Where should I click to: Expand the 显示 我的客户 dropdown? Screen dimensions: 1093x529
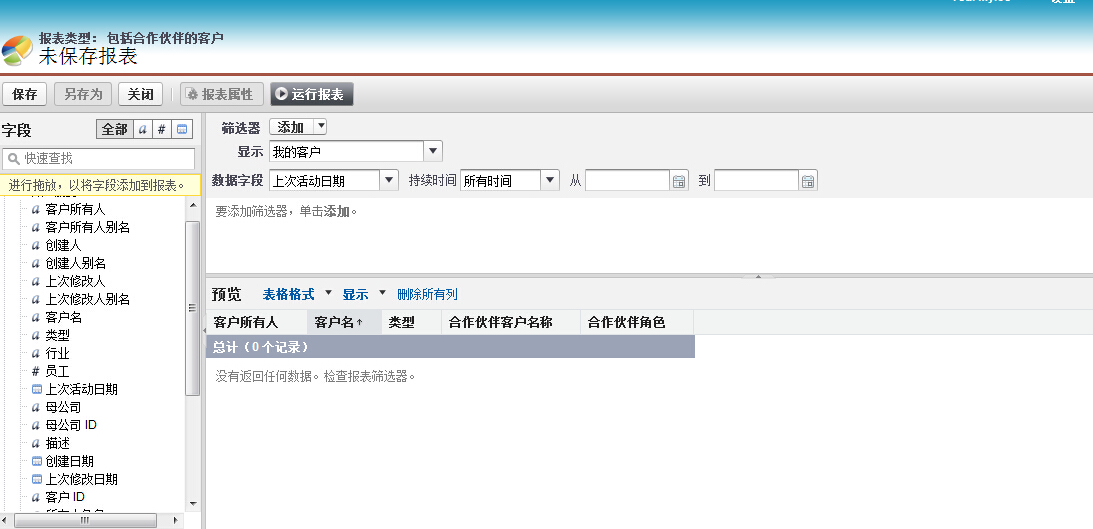point(433,152)
